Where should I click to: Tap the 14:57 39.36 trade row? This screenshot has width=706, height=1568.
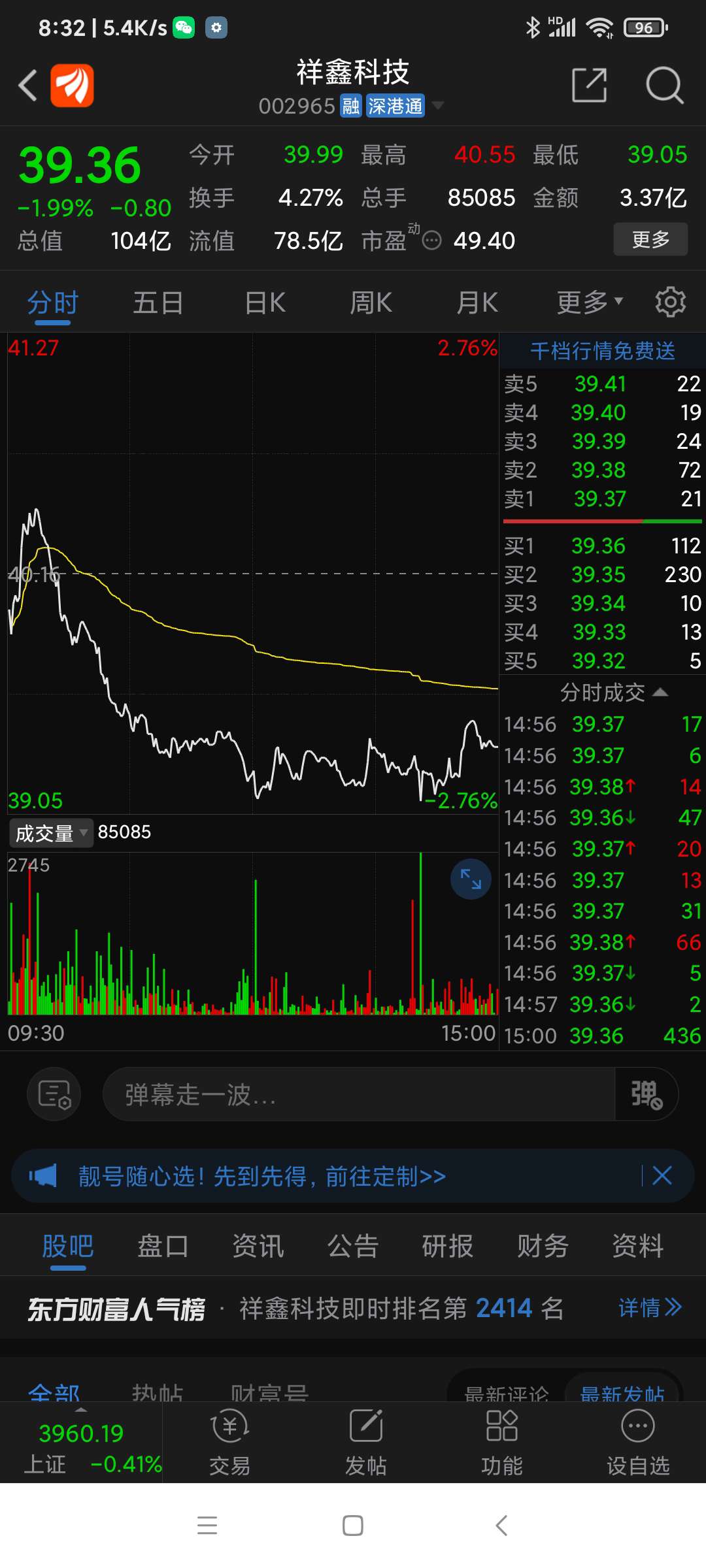pos(603,1004)
